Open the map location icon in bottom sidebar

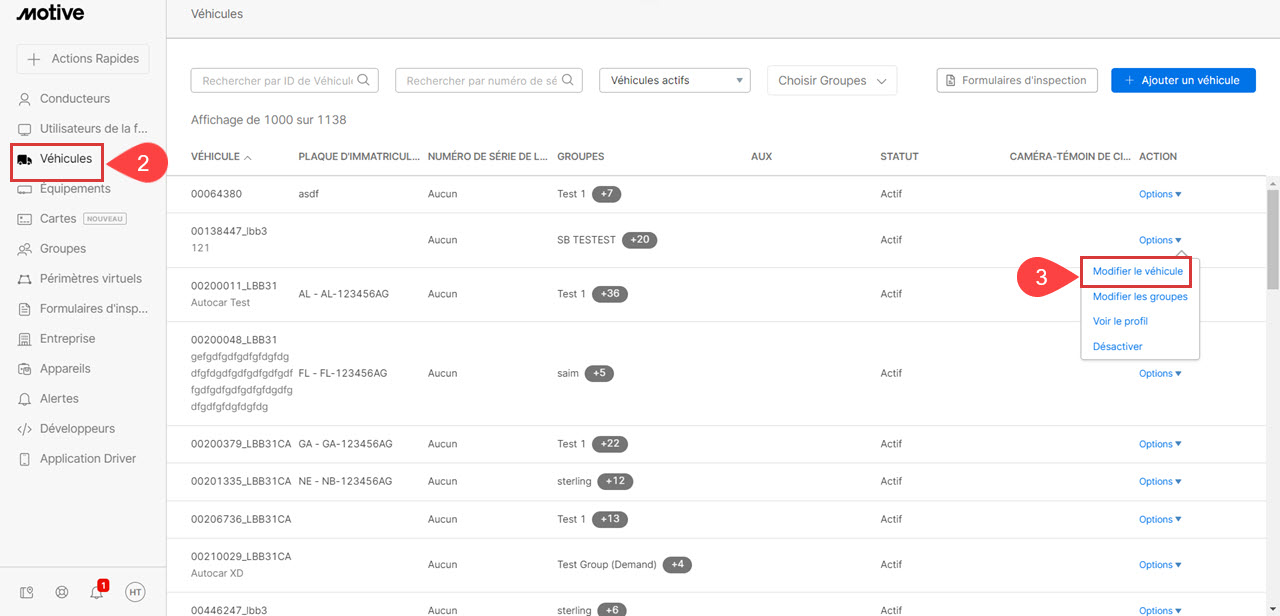click(x=26, y=592)
